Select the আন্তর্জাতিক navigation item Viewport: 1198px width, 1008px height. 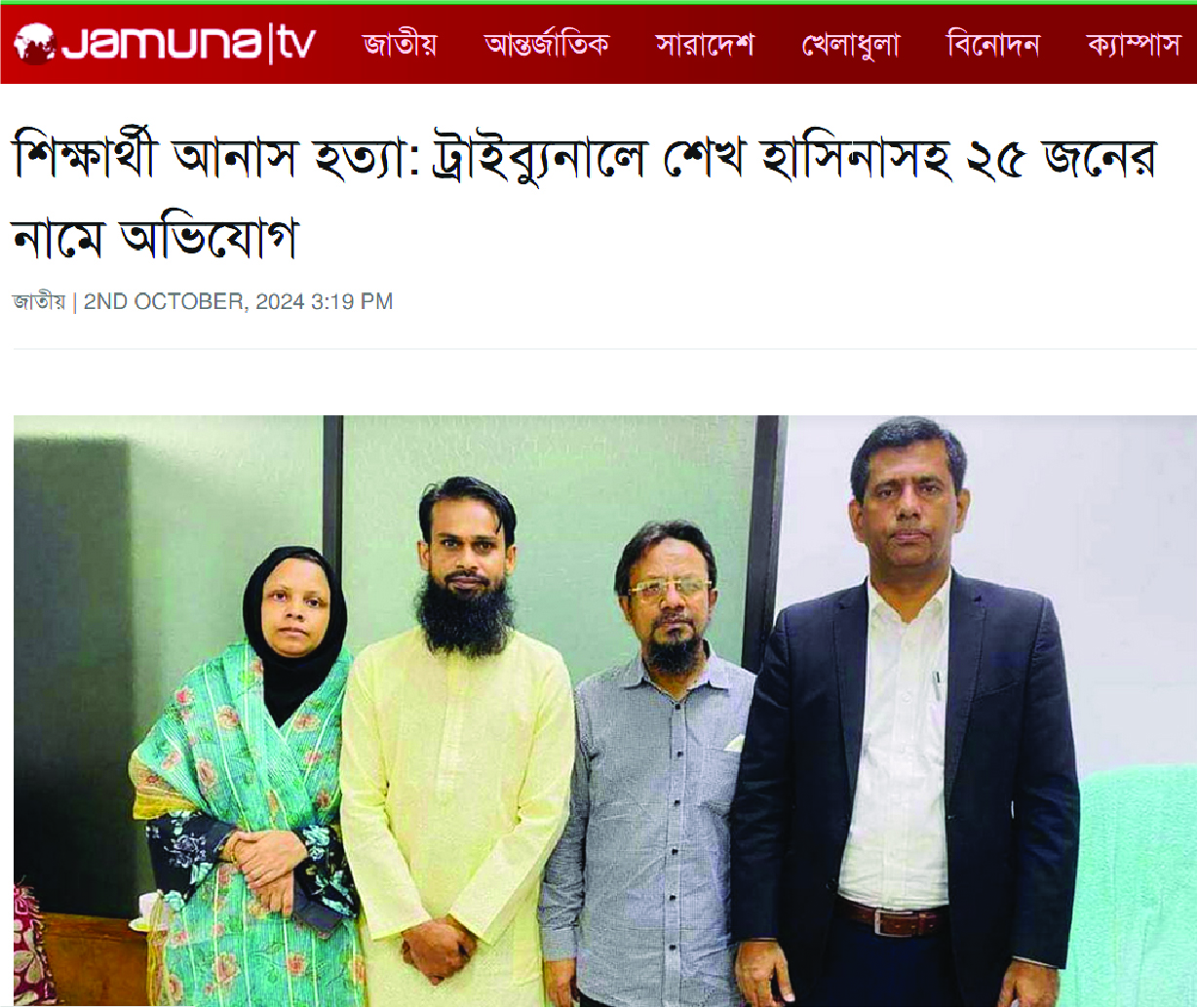pos(547,44)
